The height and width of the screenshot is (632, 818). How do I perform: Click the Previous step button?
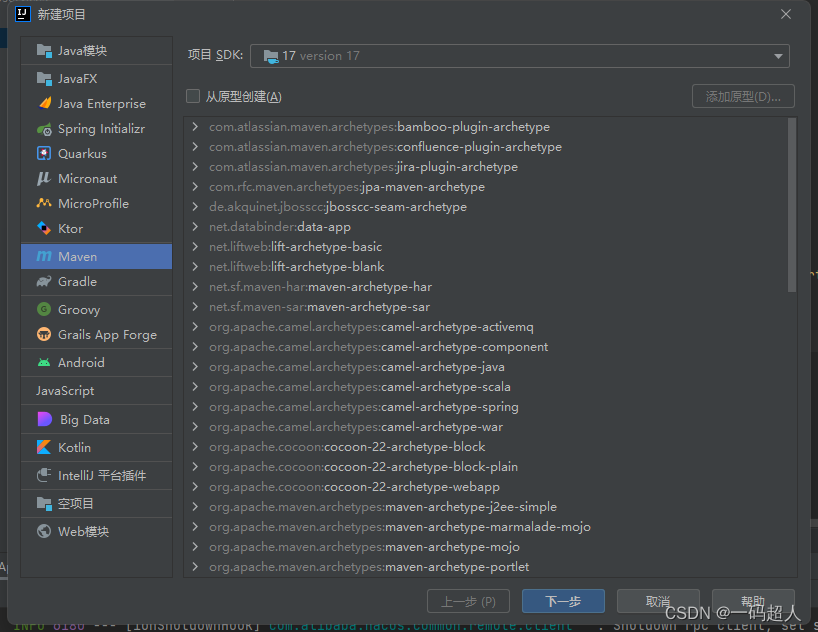pyautogui.click(x=468, y=601)
